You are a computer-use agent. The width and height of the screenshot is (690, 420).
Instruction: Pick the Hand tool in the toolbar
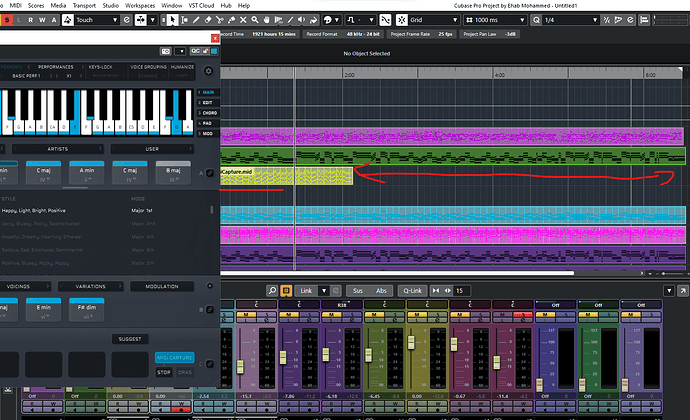[x=267, y=20]
